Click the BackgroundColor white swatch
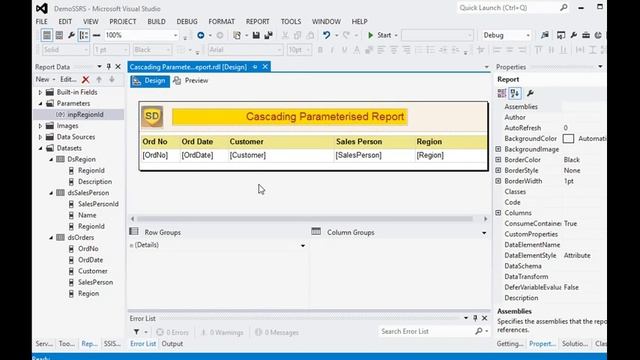The image size is (640, 360). (568, 139)
